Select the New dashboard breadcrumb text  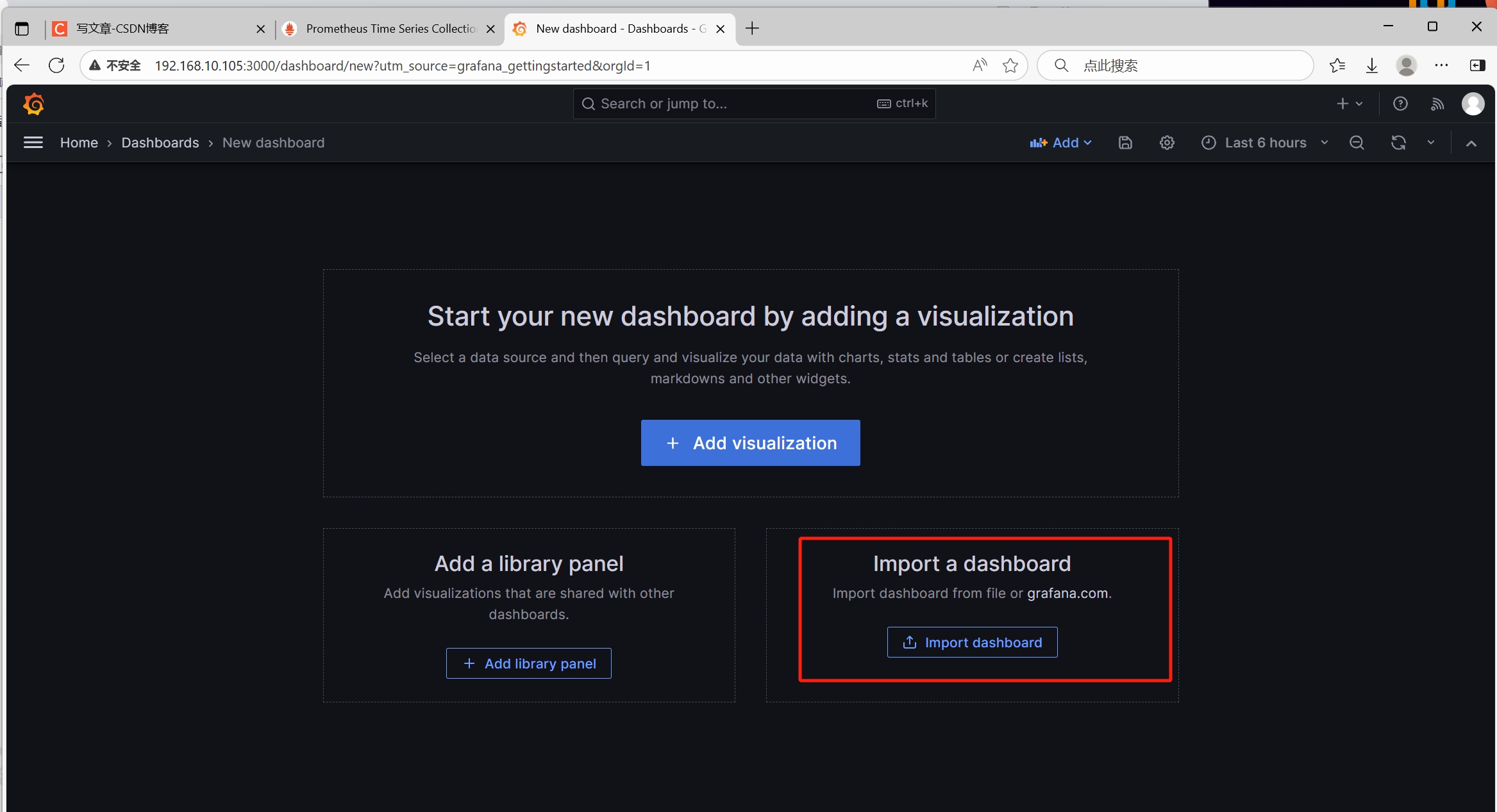[273, 142]
